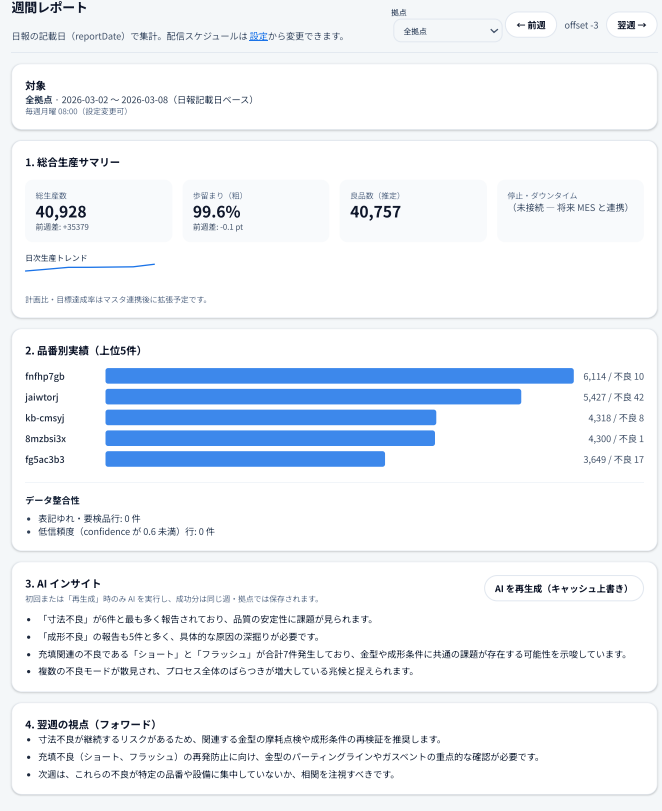Select the jaiwtorj bar in product ranking
Viewport: 662px width, 811px height.
[313, 397]
